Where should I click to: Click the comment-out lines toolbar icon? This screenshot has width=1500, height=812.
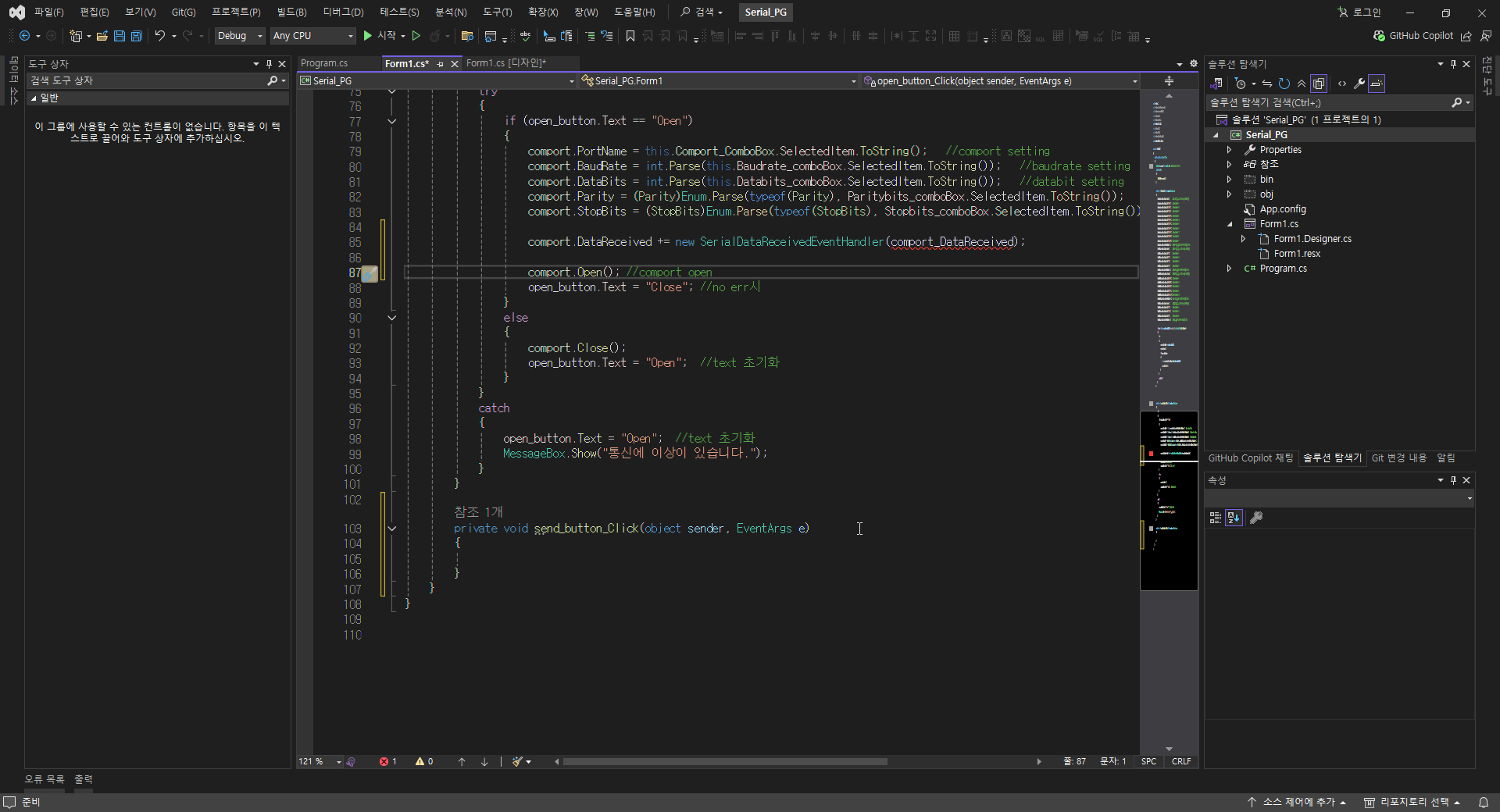click(x=590, y=36)
